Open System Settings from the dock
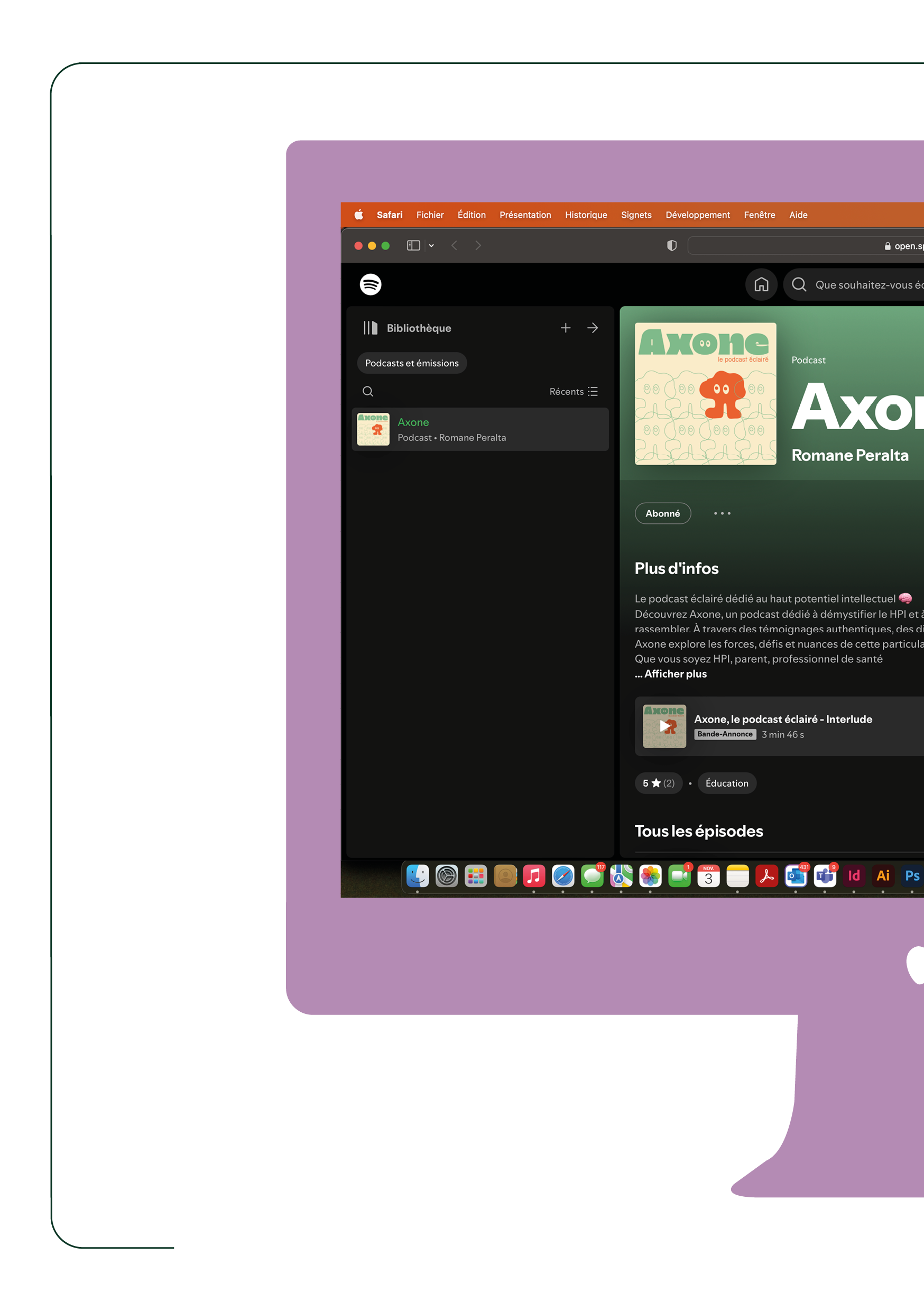 click(447, 876)
